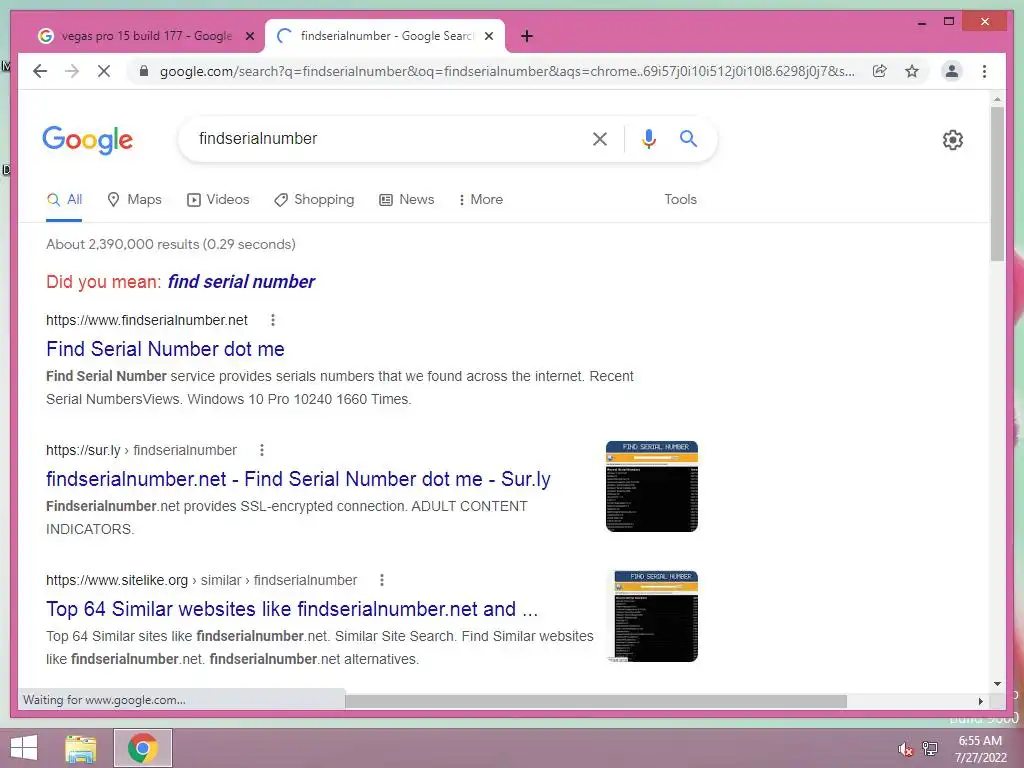The image size is (1024, 768).
Task: Click 'About 2,390,000 results' text
Action: [x=123, y=244]
